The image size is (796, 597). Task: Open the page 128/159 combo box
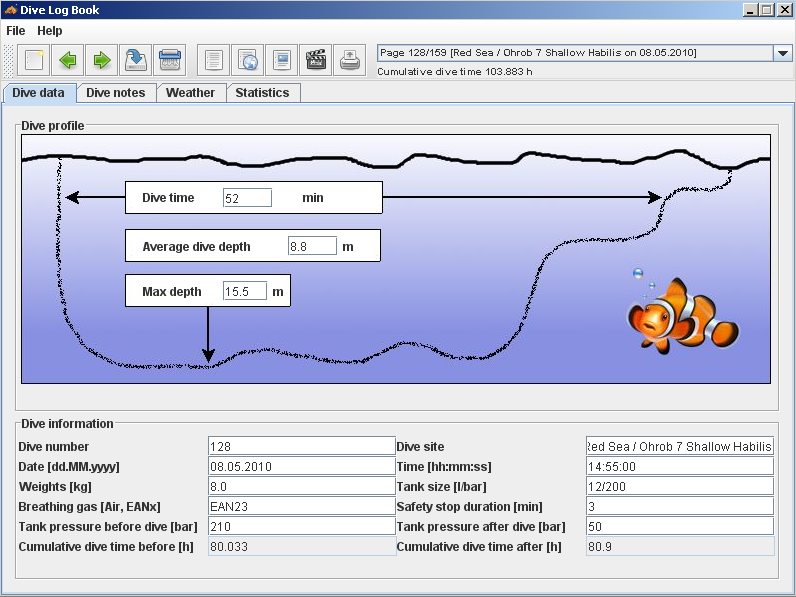[x=574, y=53]
